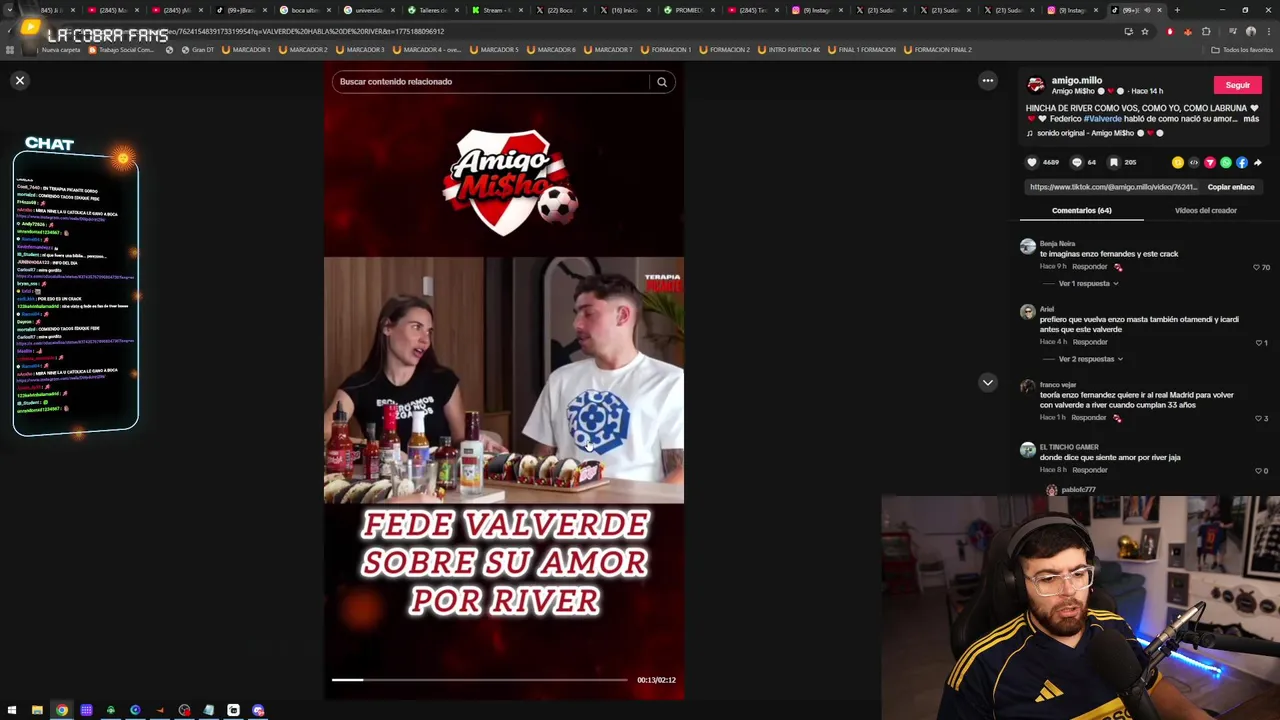Switch to Comentarios (64) tab
The image size is (1280, 720).
tap(1081, 211)
